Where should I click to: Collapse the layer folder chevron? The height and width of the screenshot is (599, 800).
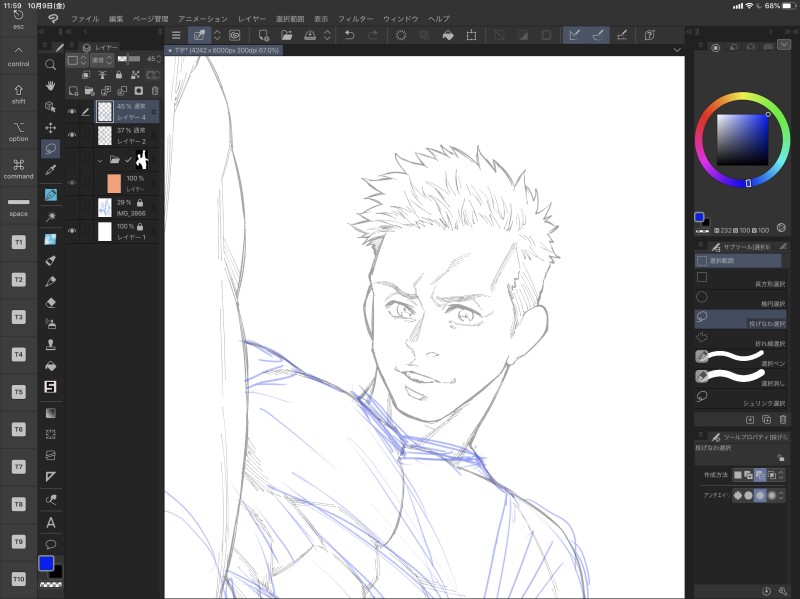tap(100, 159)
